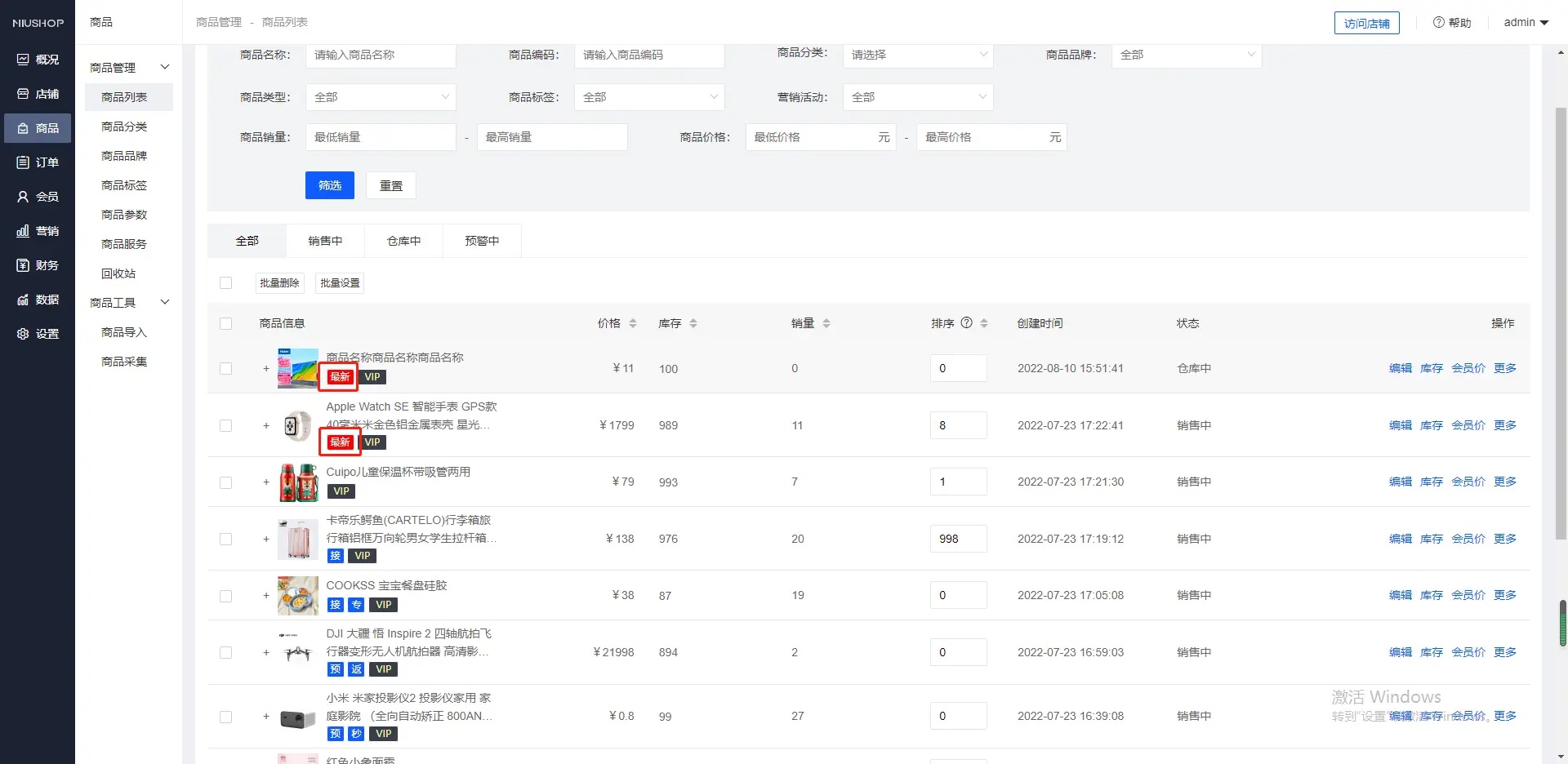
Task: Toggle the select-all checkbox in table header
Action: coord(226,324)
